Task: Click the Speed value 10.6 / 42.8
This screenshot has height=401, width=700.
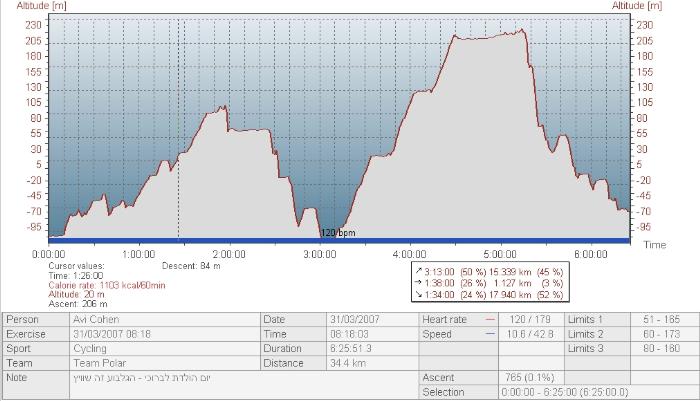Action: pos(530,333)
